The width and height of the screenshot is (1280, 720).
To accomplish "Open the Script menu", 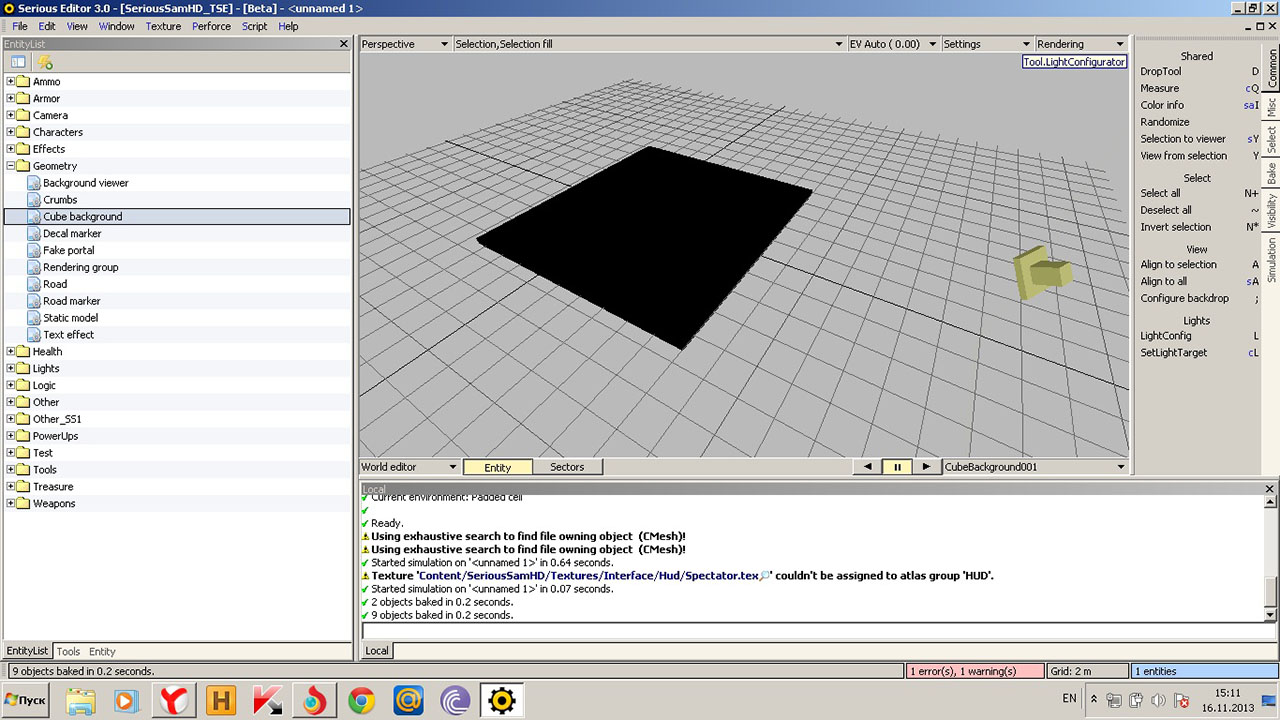I will point(254,26).
